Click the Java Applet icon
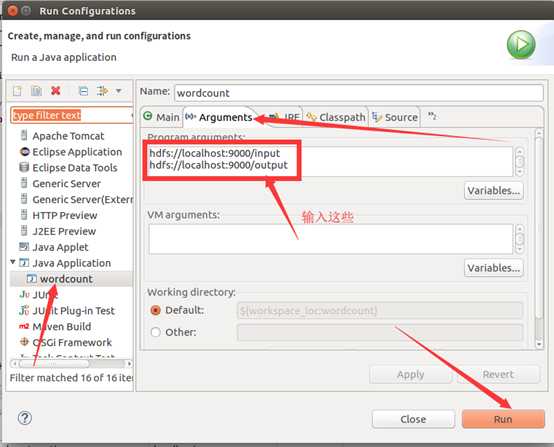Image resolution: width=554 pixels, height=447 pixels. pos(24,246)
